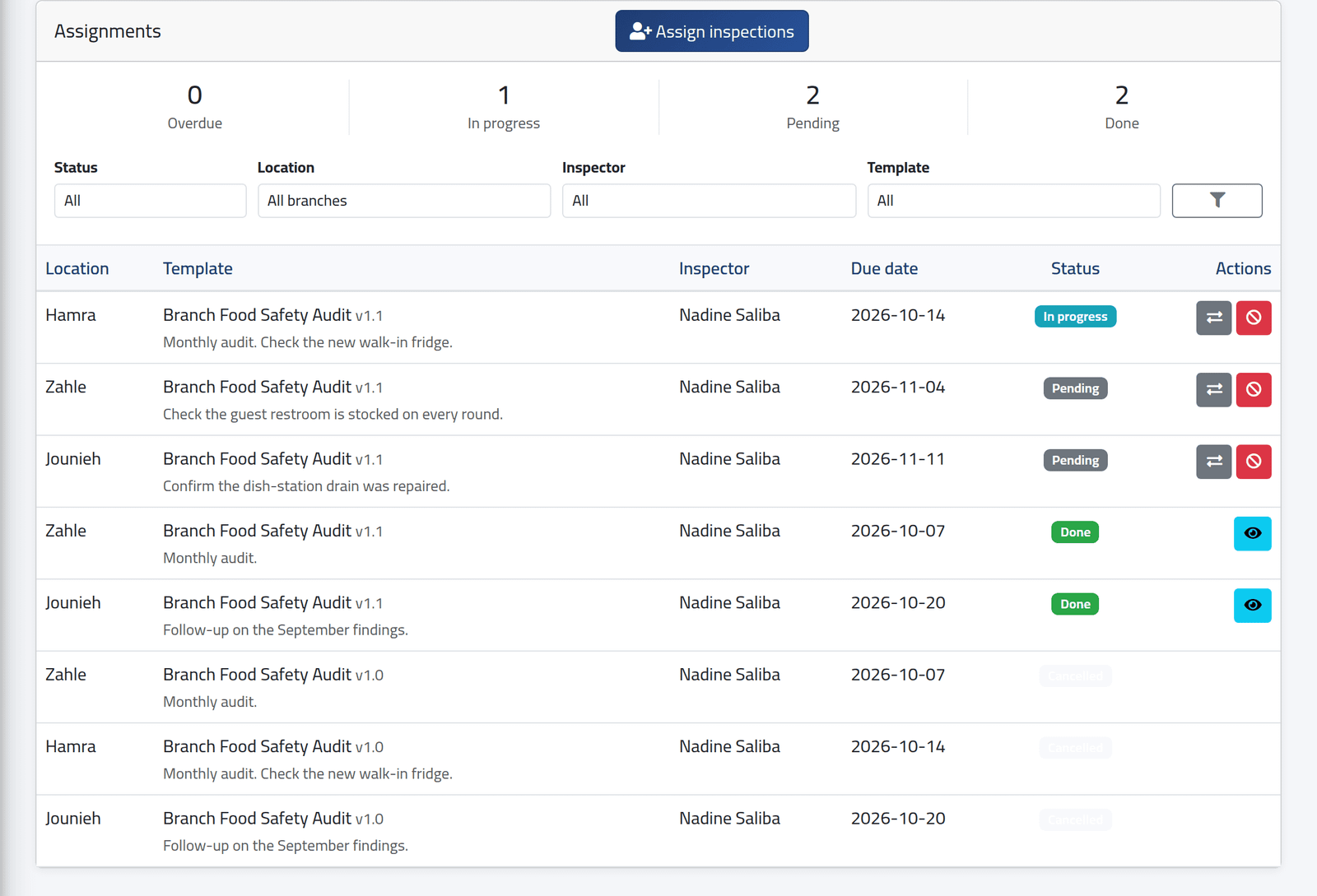1317x896 pixels.
Task: Click 'Confirm the dish-station drain was repaired' note
Action: pyautogui.click(x=306, y=486)
